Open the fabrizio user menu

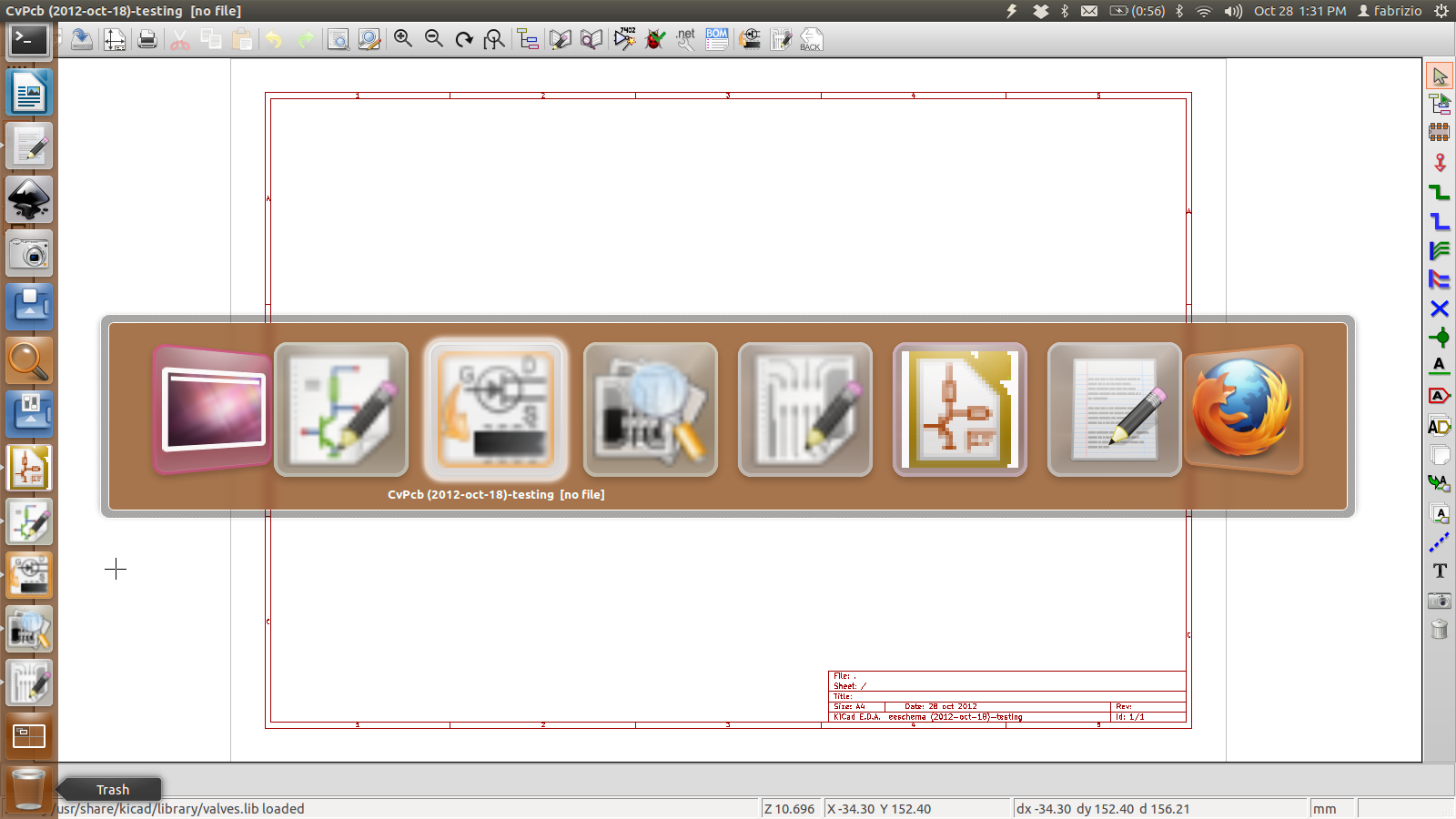pyautogui.click(x=1390, y=11)
